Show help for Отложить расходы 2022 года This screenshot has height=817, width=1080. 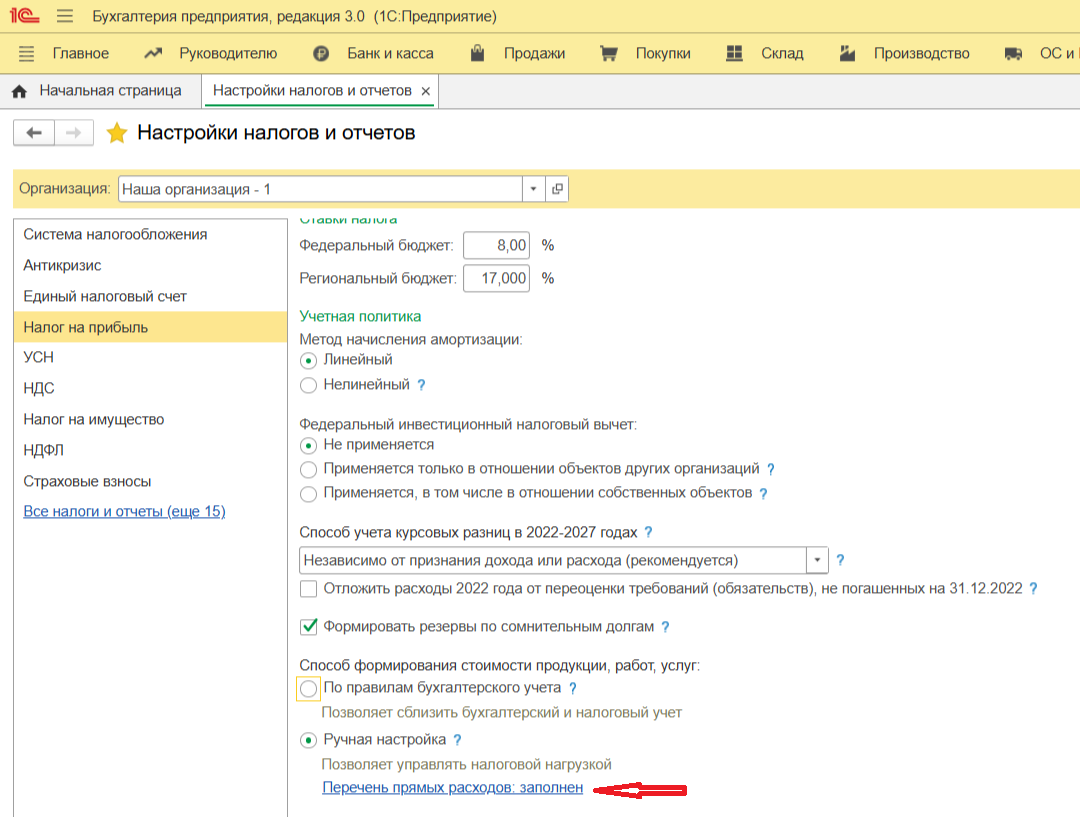pos(1033,589)
